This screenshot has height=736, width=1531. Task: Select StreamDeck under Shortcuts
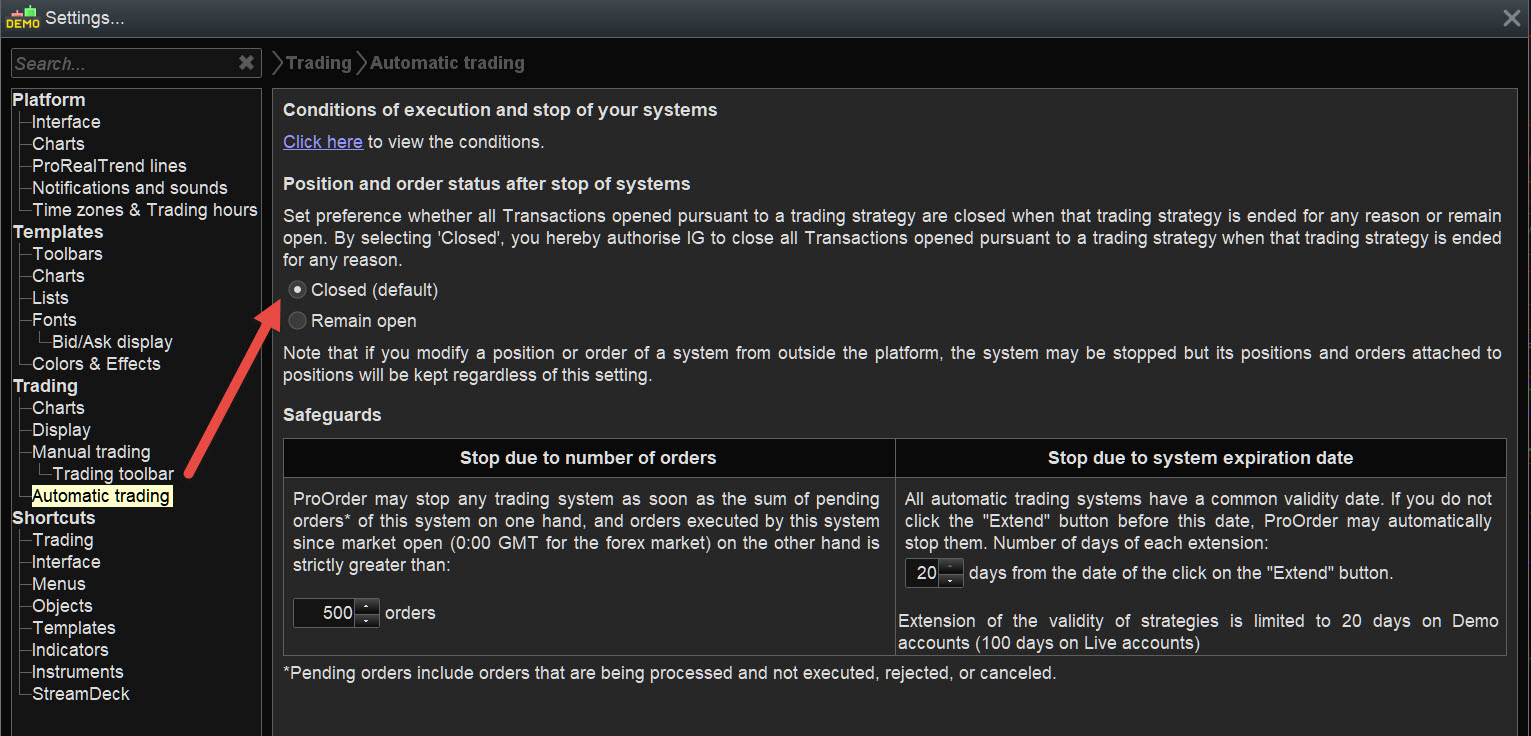click(x=80, y=694)
